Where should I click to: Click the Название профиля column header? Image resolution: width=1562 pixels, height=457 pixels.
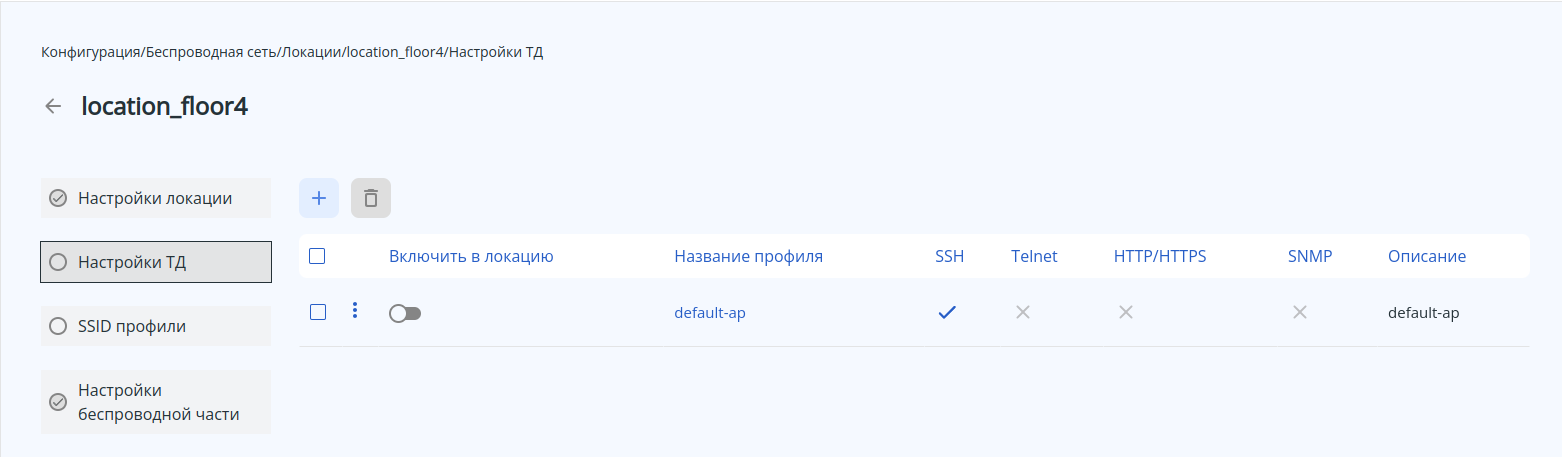point(748,256)
